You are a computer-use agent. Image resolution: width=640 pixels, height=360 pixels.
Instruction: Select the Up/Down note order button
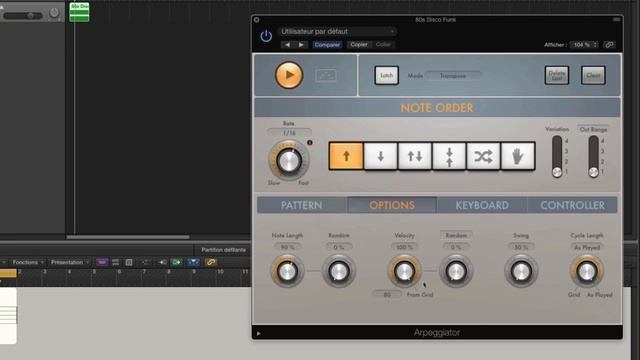click(x=415, y=156)
